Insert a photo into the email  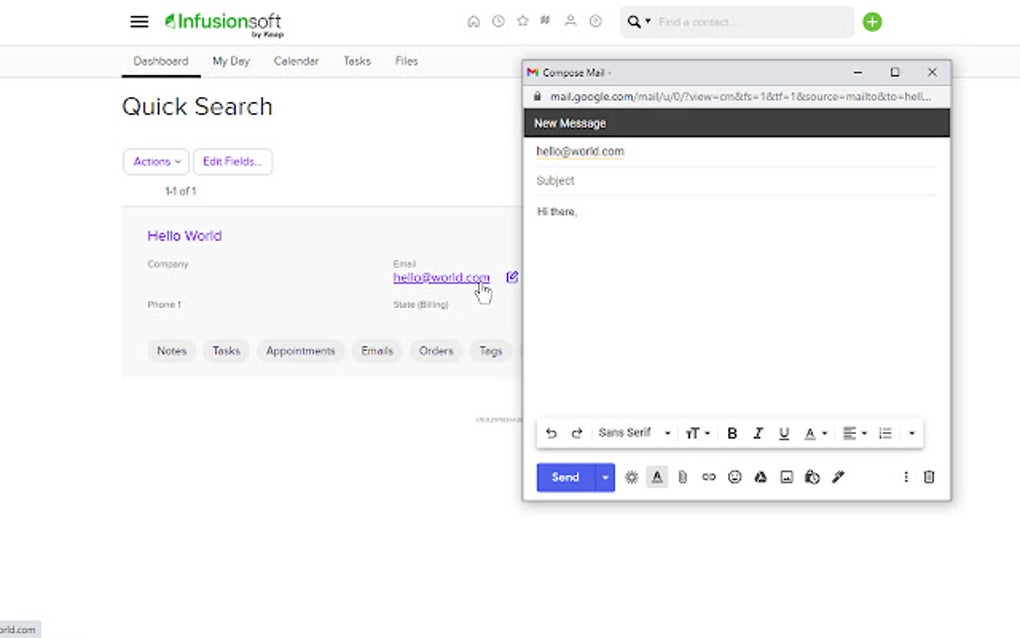[786, 477]
